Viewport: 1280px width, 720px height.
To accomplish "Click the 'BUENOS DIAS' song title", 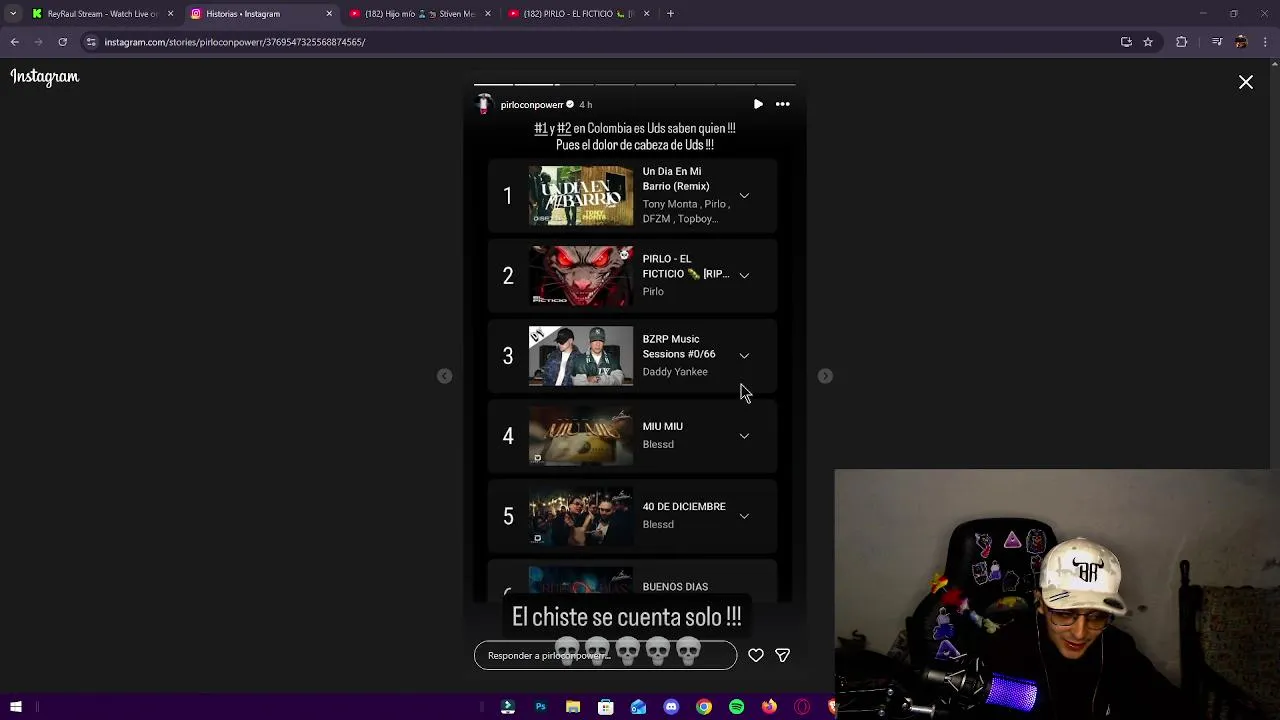I will (675, 587).
